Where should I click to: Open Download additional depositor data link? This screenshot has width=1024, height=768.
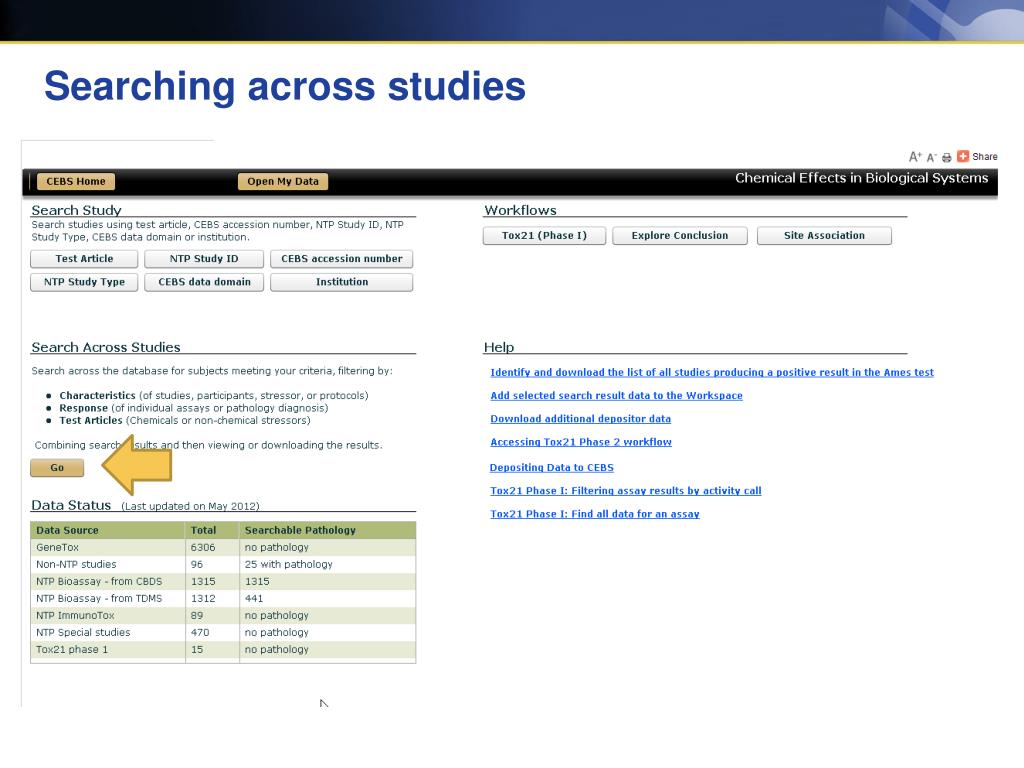(x=581, y=419)
